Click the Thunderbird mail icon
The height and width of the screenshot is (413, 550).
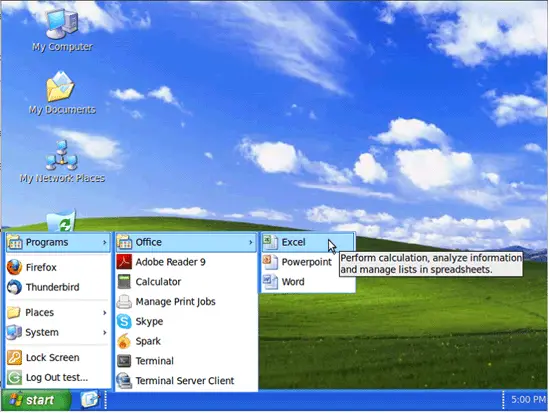point(14,287)
